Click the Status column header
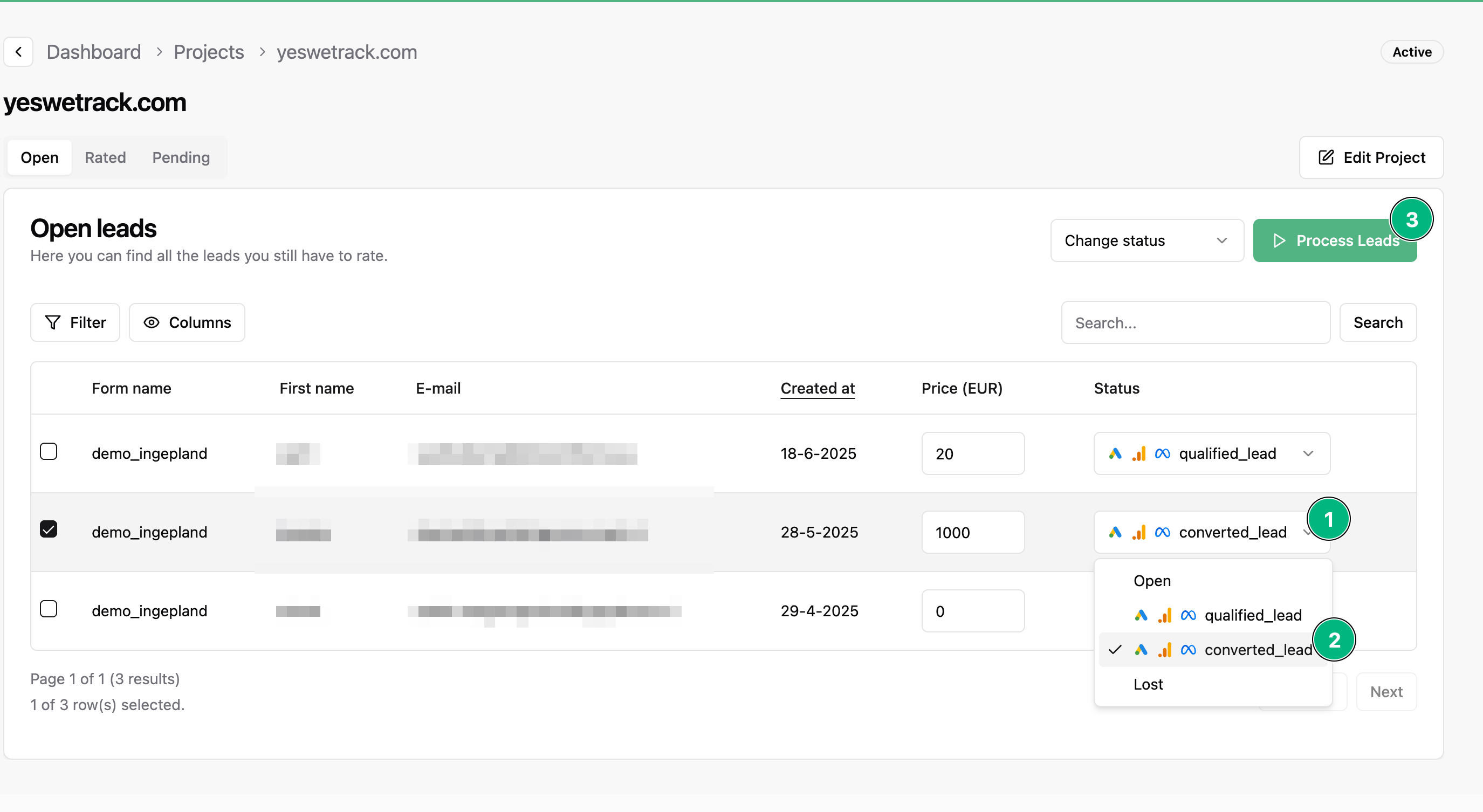 (1116, 388)
